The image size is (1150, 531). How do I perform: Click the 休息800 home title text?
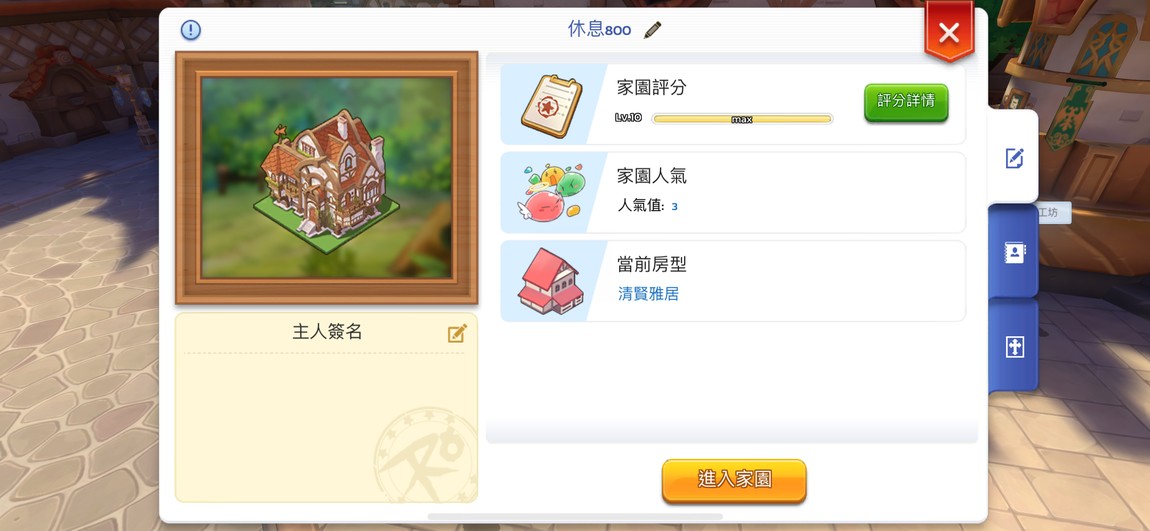click(x=599, y=29)
